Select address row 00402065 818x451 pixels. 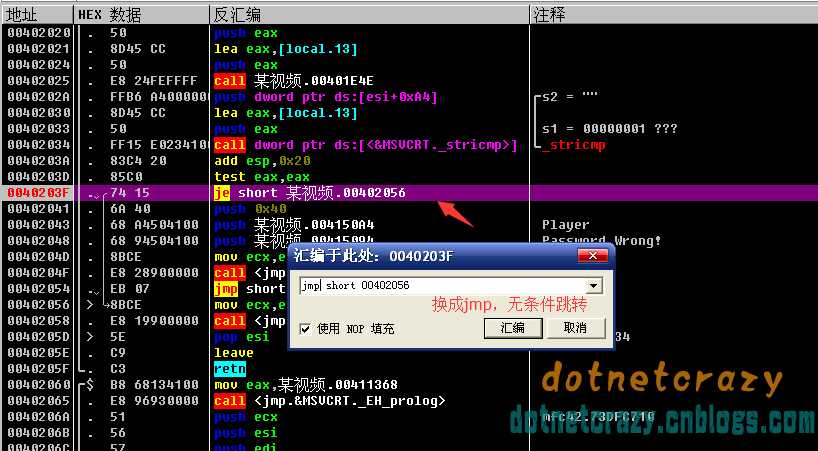[39, 401]
